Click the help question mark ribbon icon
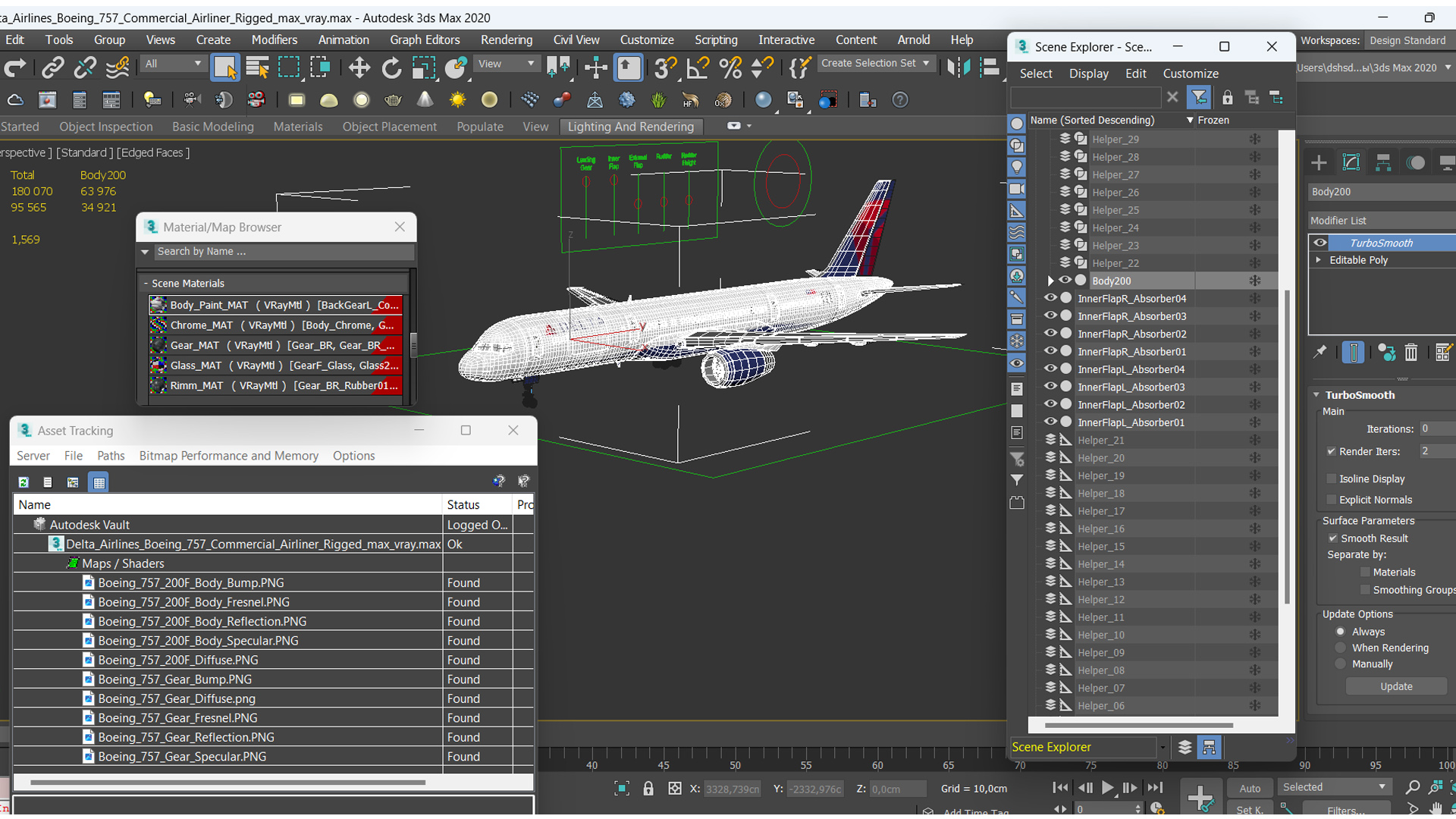The height and width of the screenshot is (819, 1456). (900, 100)
